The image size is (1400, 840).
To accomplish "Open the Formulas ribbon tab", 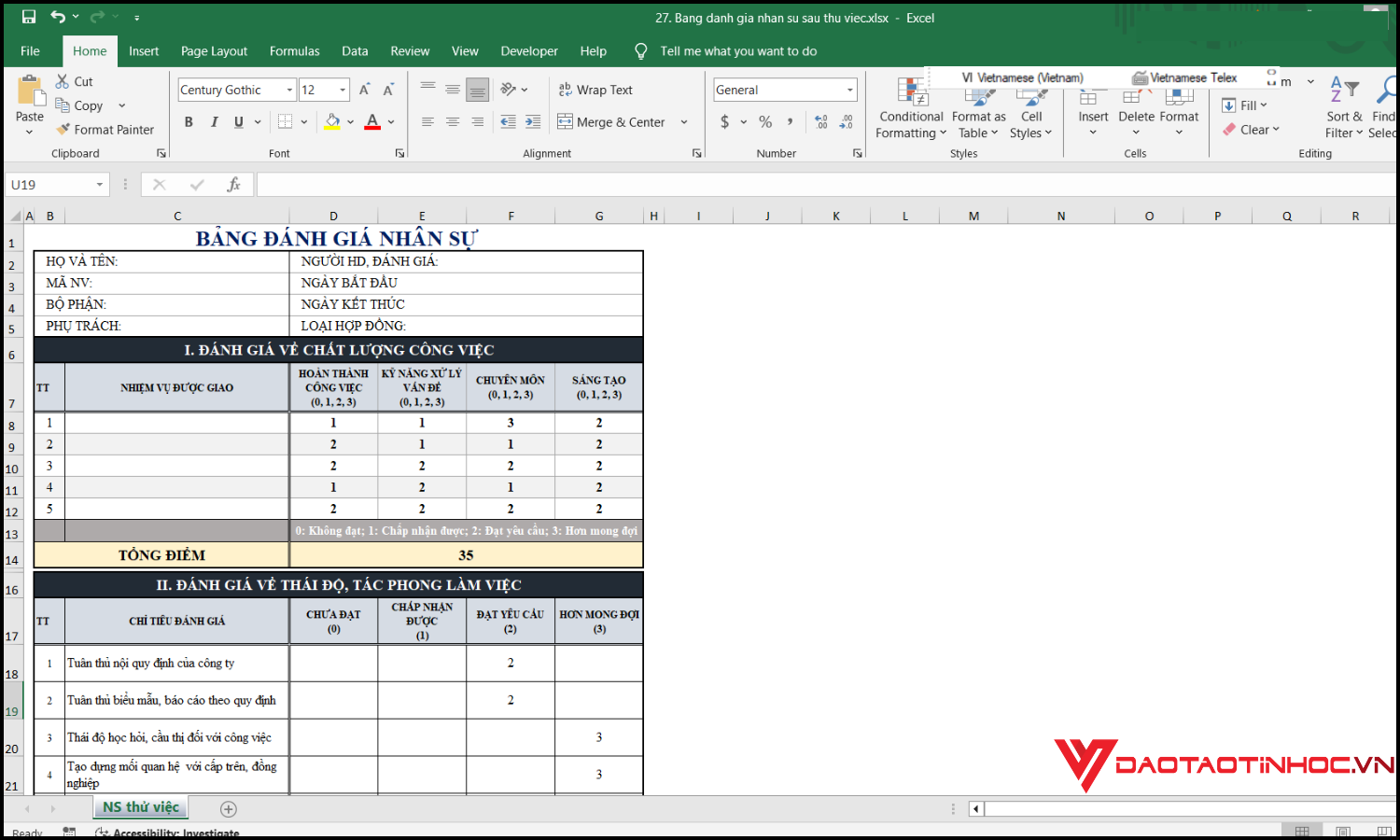I will tap(294, 51).
